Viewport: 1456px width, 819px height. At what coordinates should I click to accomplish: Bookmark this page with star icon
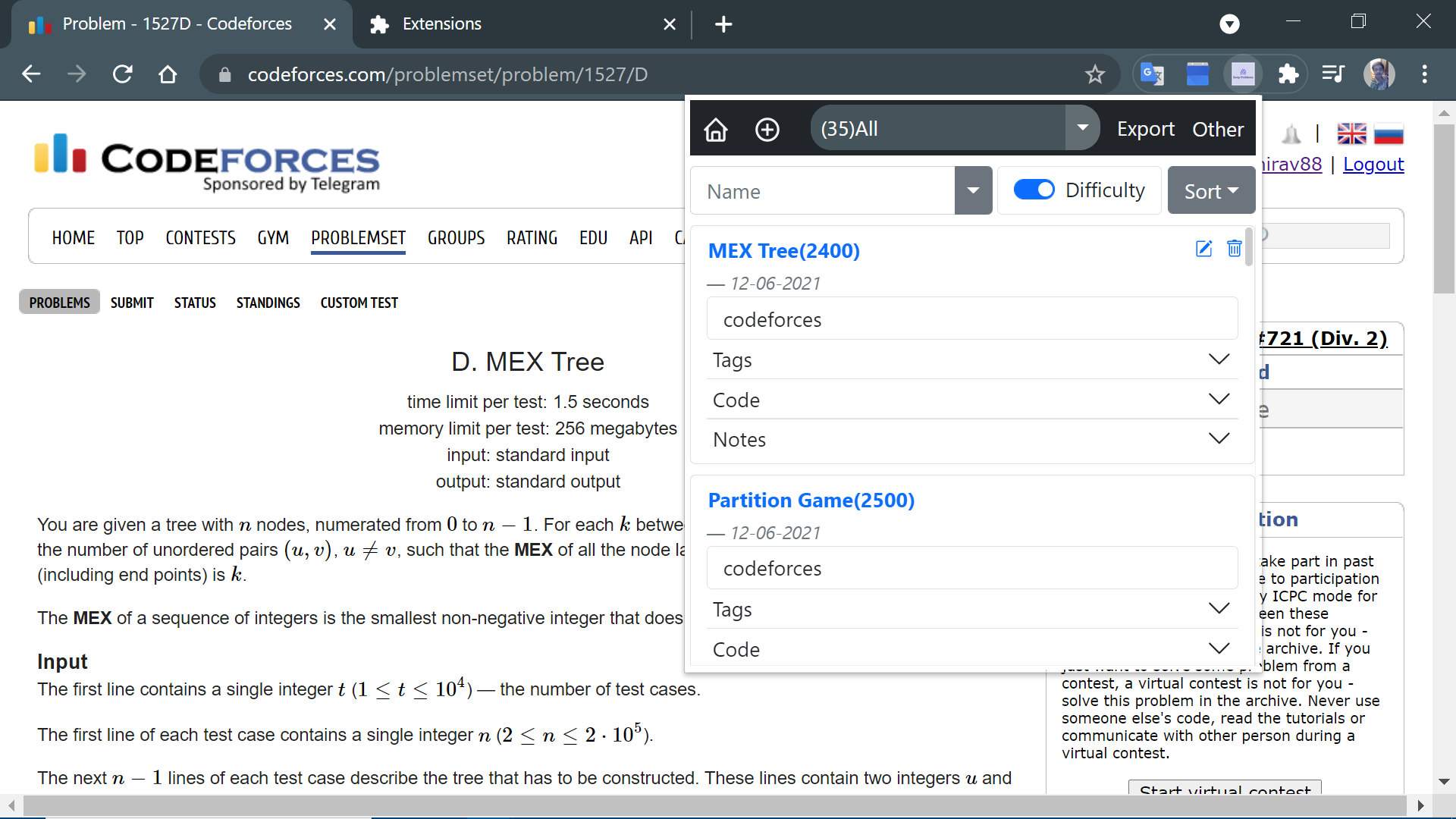[1094, 74]
